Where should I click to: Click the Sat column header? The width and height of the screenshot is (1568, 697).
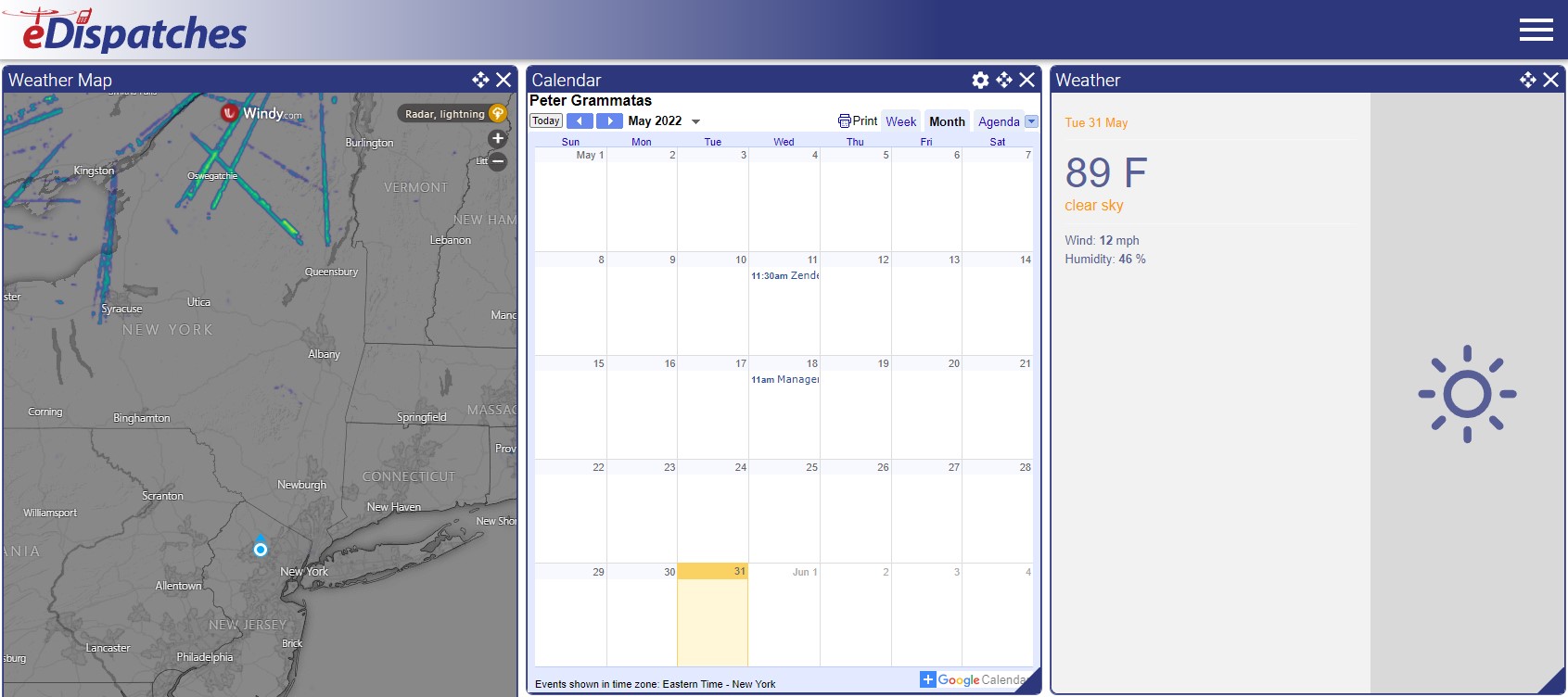pyautogui.click(x=997, y=142)
